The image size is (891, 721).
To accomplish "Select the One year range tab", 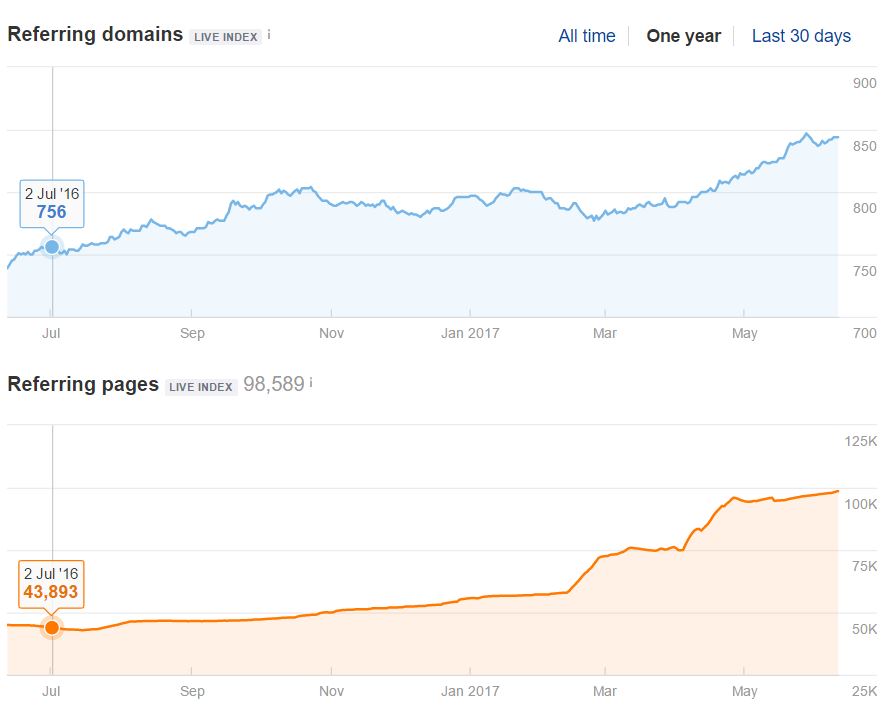I will [683, 36].
